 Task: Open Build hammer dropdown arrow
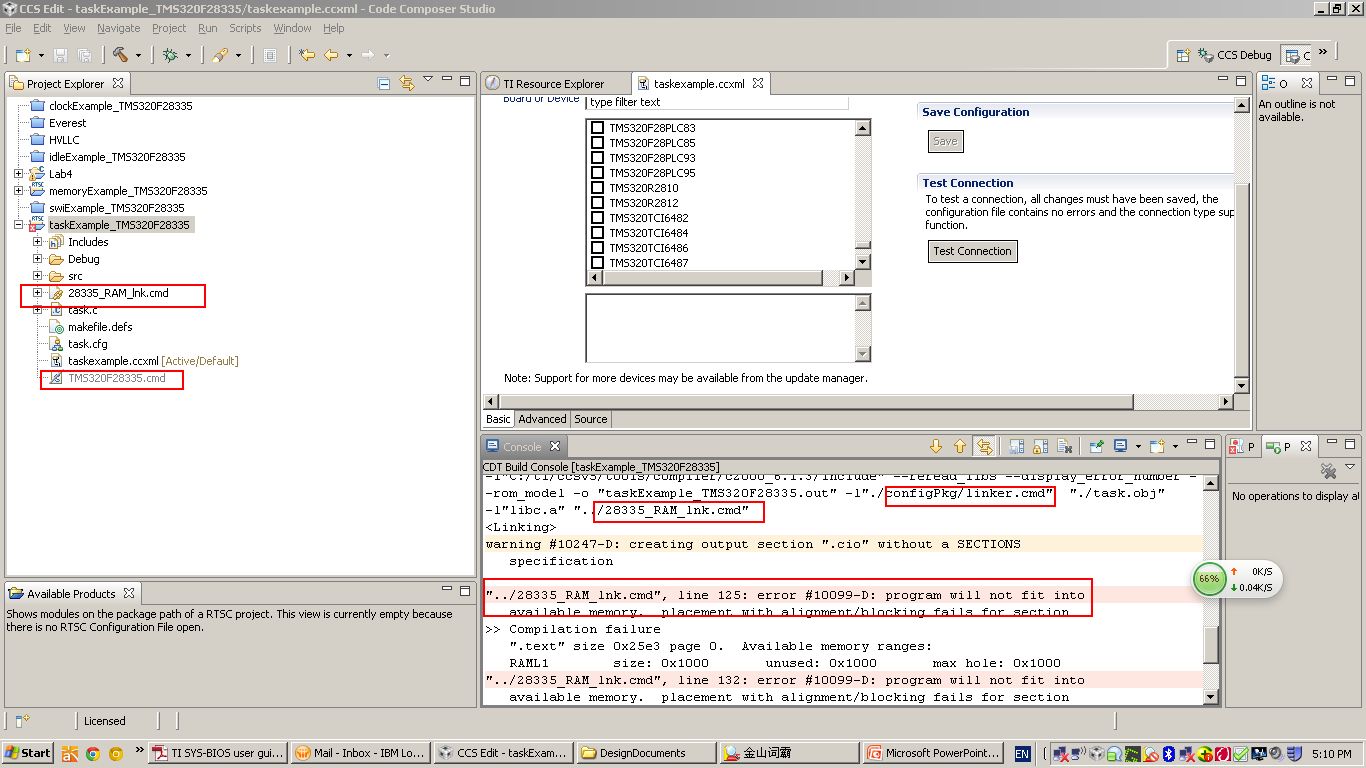(138, 56)
